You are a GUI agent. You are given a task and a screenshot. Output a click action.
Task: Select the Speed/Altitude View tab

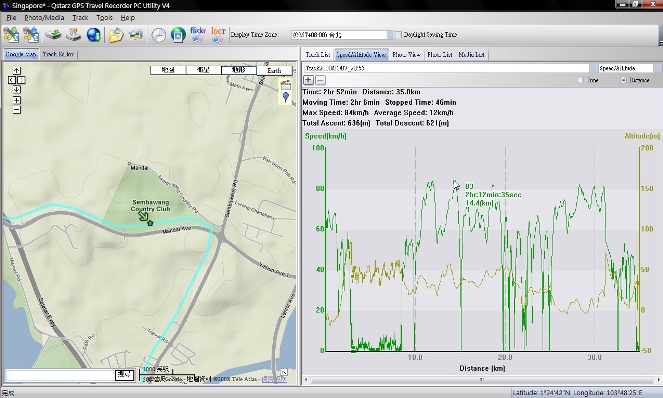pos(361,55)
